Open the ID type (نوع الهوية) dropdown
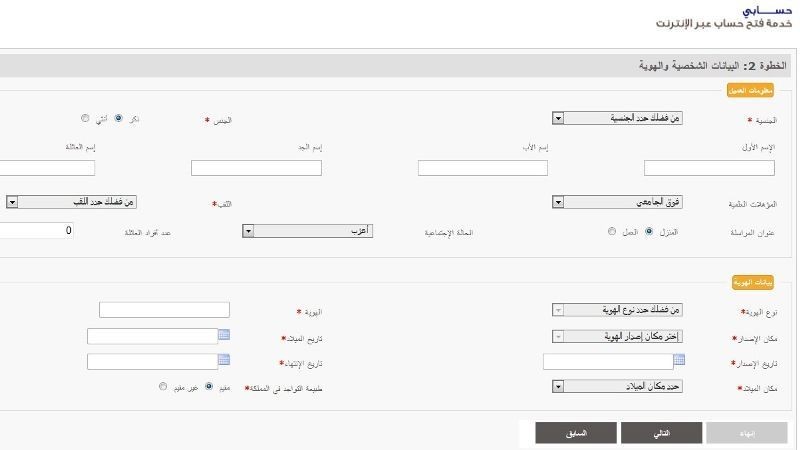Screen dimensions: 800x450 tap(617, 310)
